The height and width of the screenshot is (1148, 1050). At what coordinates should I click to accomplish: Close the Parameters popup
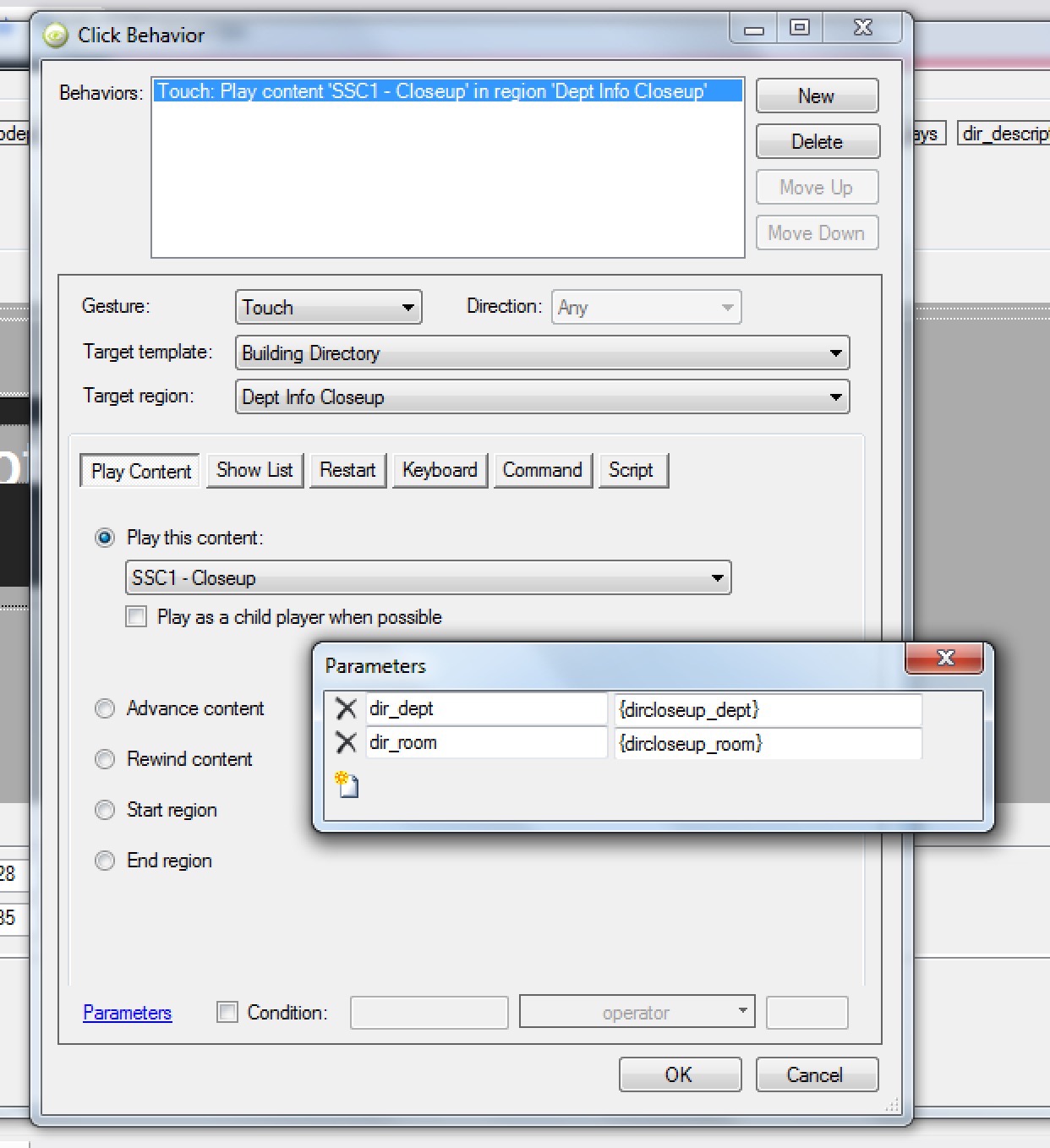944,658
